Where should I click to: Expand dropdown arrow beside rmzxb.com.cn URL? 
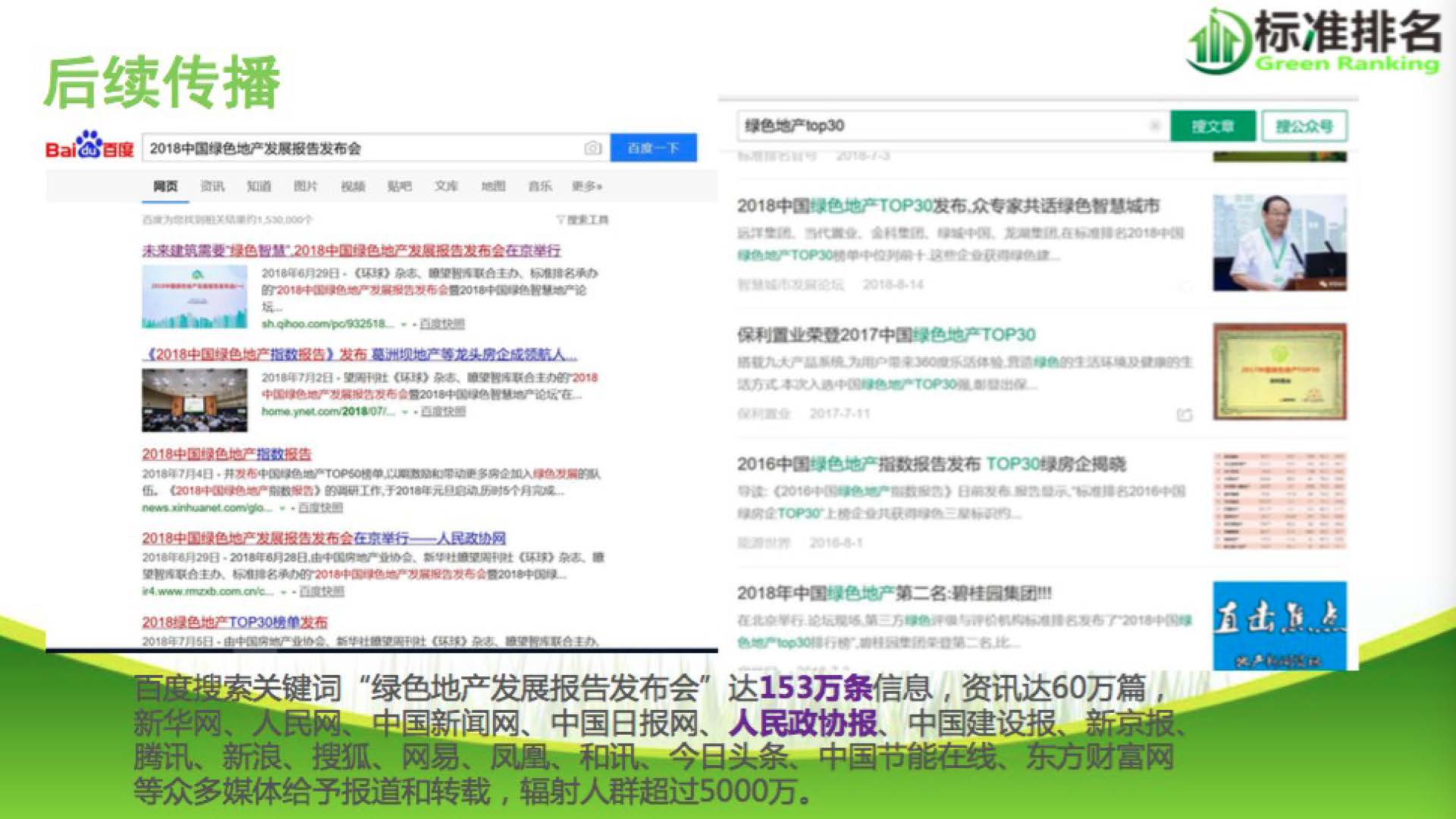pyautogui.click(x=284, y=591)
